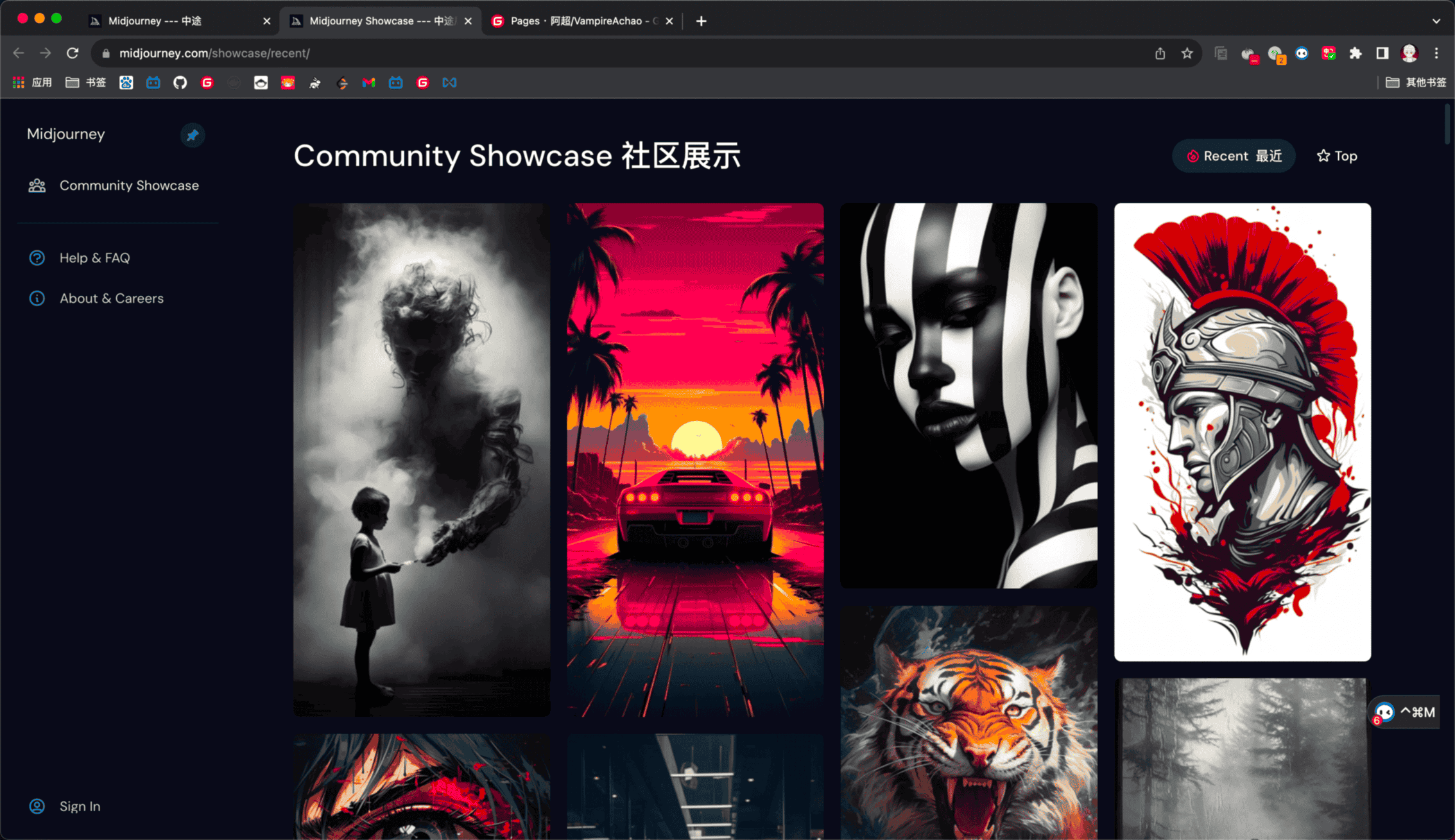
Task: Toggle the sidebar pin icon
Action: pos(192,135)
